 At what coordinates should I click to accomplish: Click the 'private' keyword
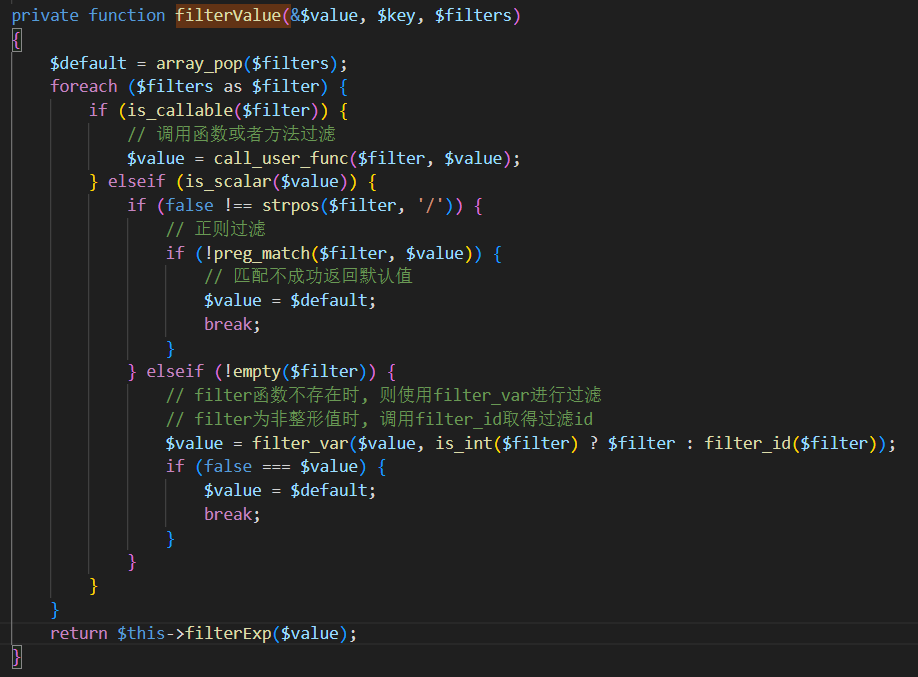(x=45, y=15)
